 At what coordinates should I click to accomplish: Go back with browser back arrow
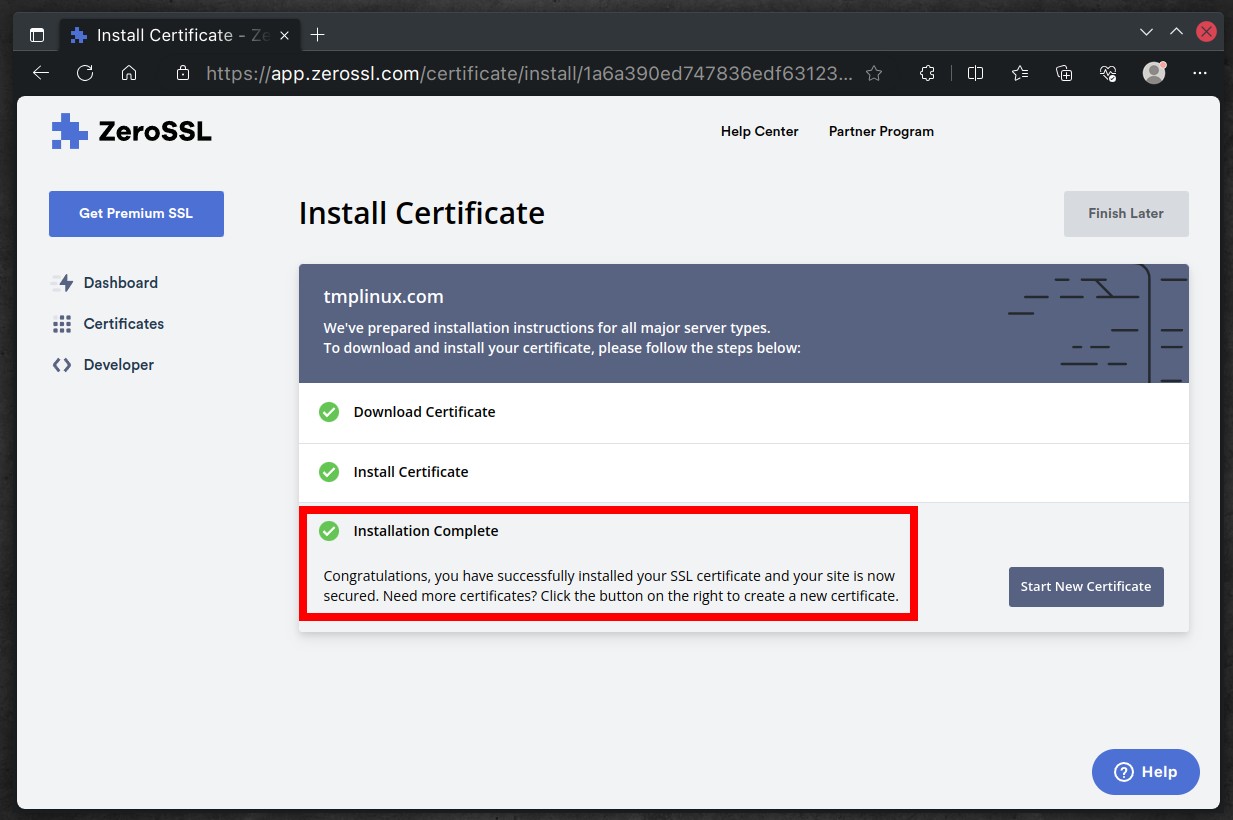pos(40,73)
